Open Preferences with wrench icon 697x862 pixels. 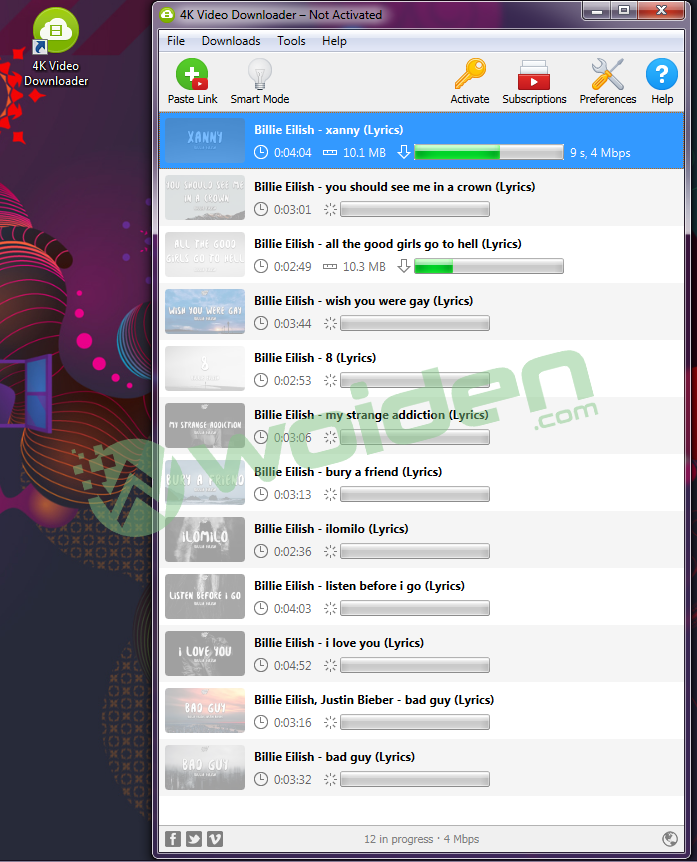click(x=607, y=81)
